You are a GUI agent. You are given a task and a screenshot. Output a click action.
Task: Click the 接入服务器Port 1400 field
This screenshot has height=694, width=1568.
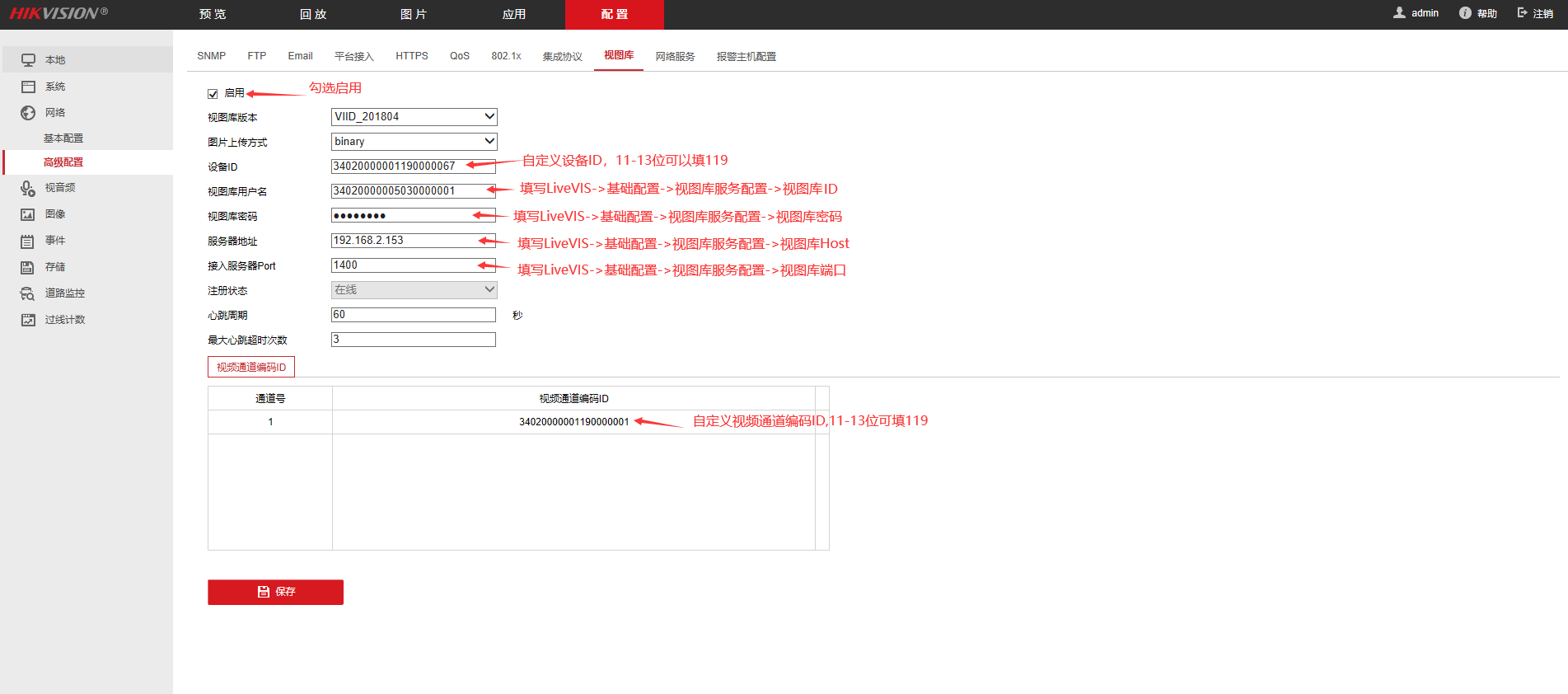[x=414, y=265]
